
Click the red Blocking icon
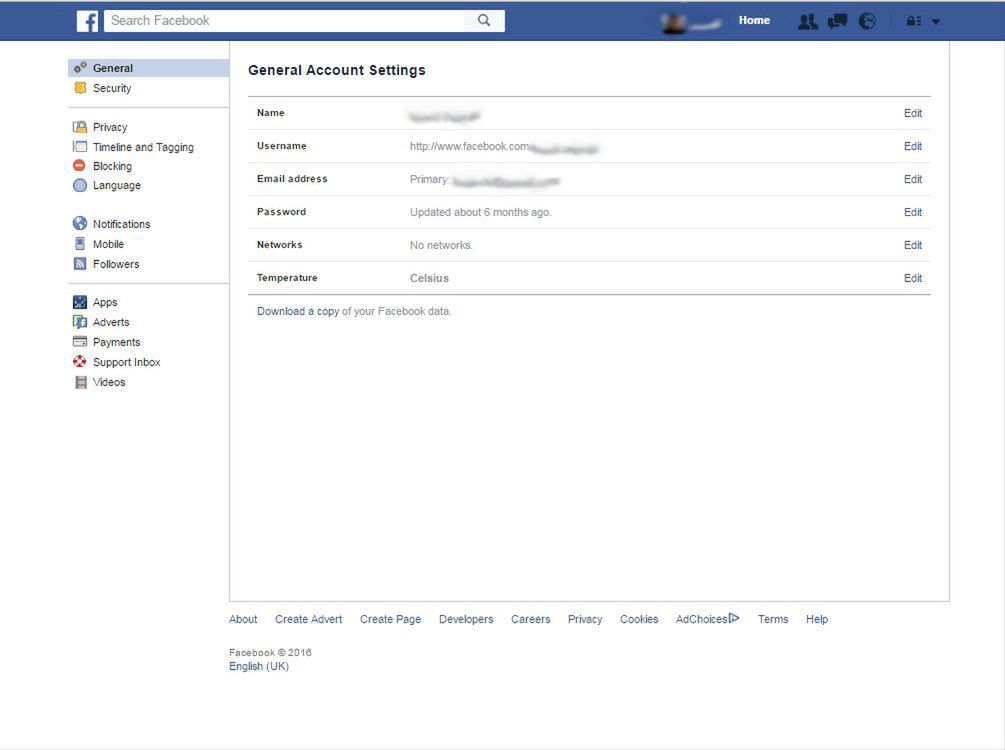click(x=79, y=165)
